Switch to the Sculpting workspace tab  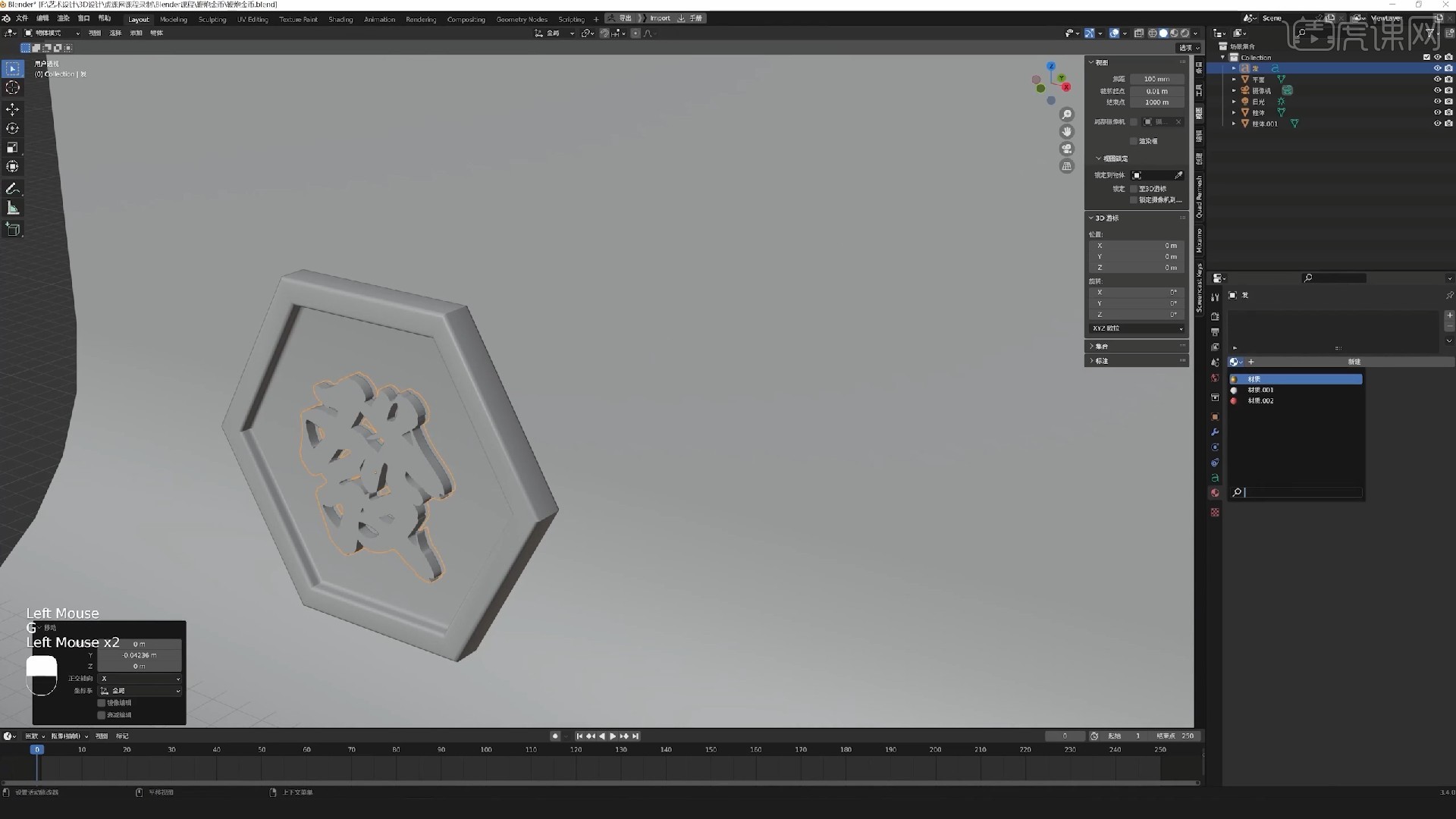(x=212, y=19)
